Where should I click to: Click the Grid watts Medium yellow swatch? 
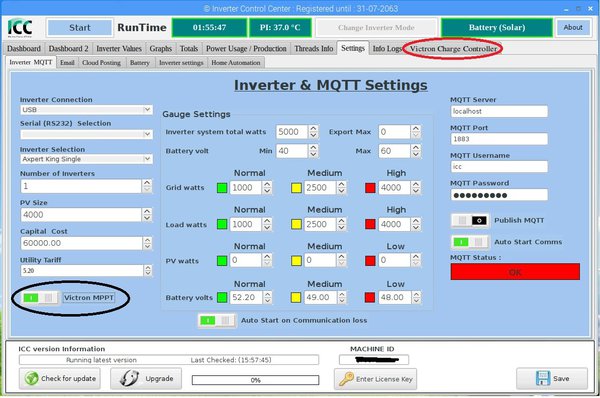(x=296, y=188)
